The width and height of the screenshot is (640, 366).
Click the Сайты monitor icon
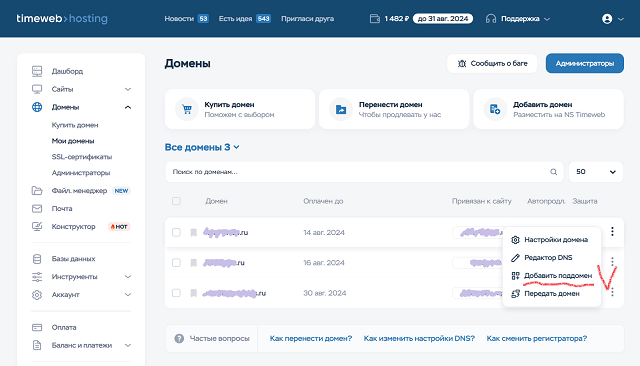(37, 89)
